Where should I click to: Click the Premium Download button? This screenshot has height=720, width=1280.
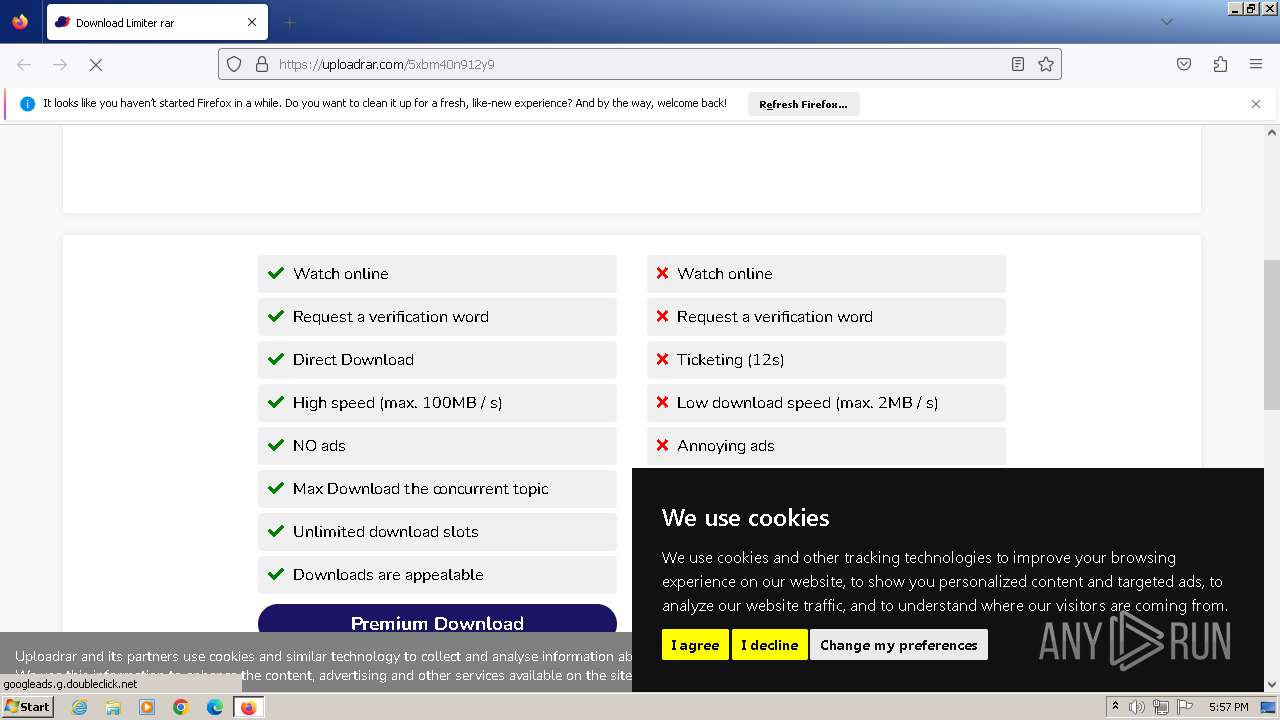437,619
